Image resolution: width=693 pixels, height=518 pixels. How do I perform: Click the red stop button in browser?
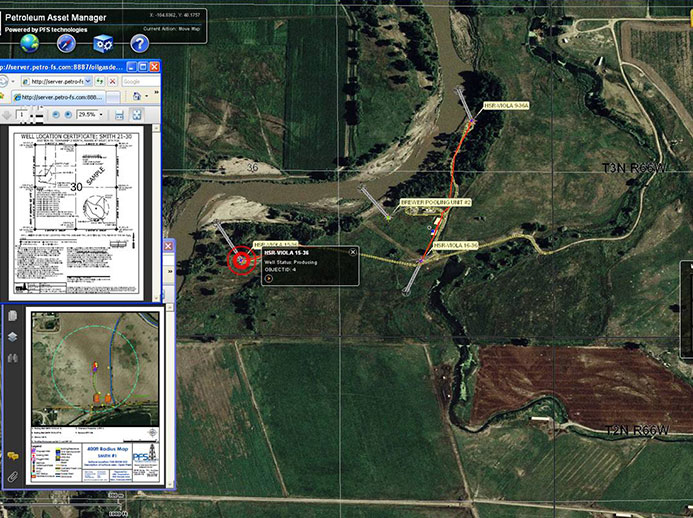coord(112,81)
